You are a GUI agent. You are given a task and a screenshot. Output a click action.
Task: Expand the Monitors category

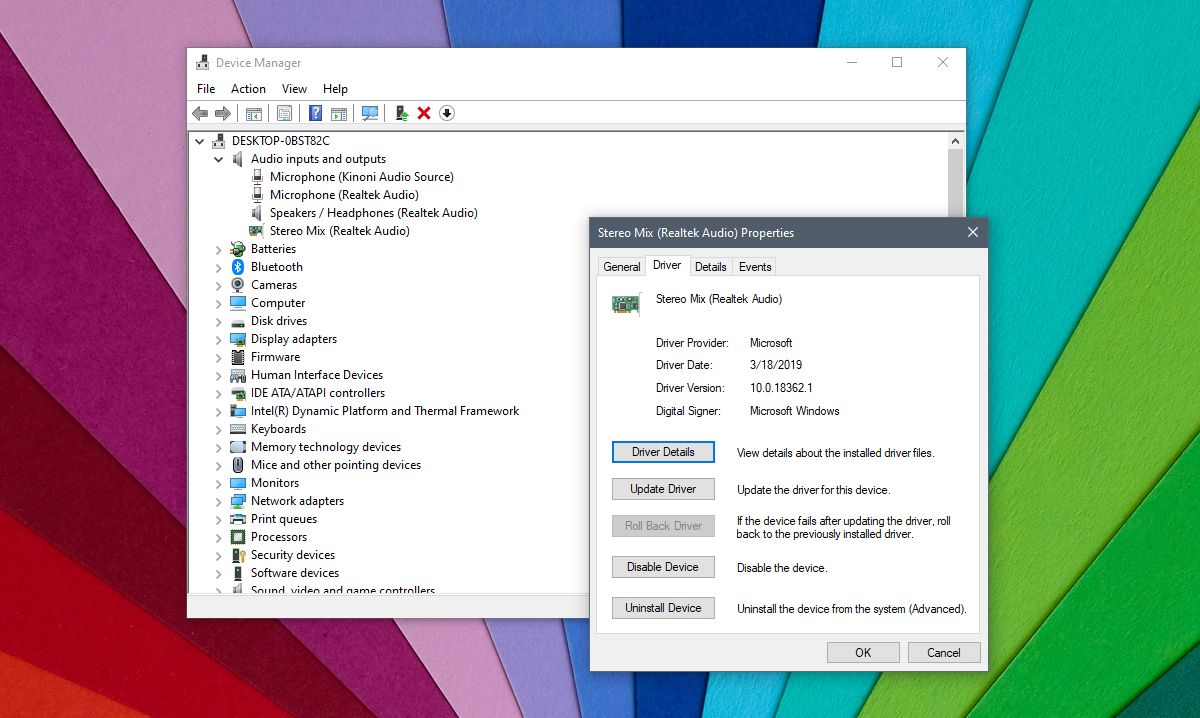tap(219, 483)
